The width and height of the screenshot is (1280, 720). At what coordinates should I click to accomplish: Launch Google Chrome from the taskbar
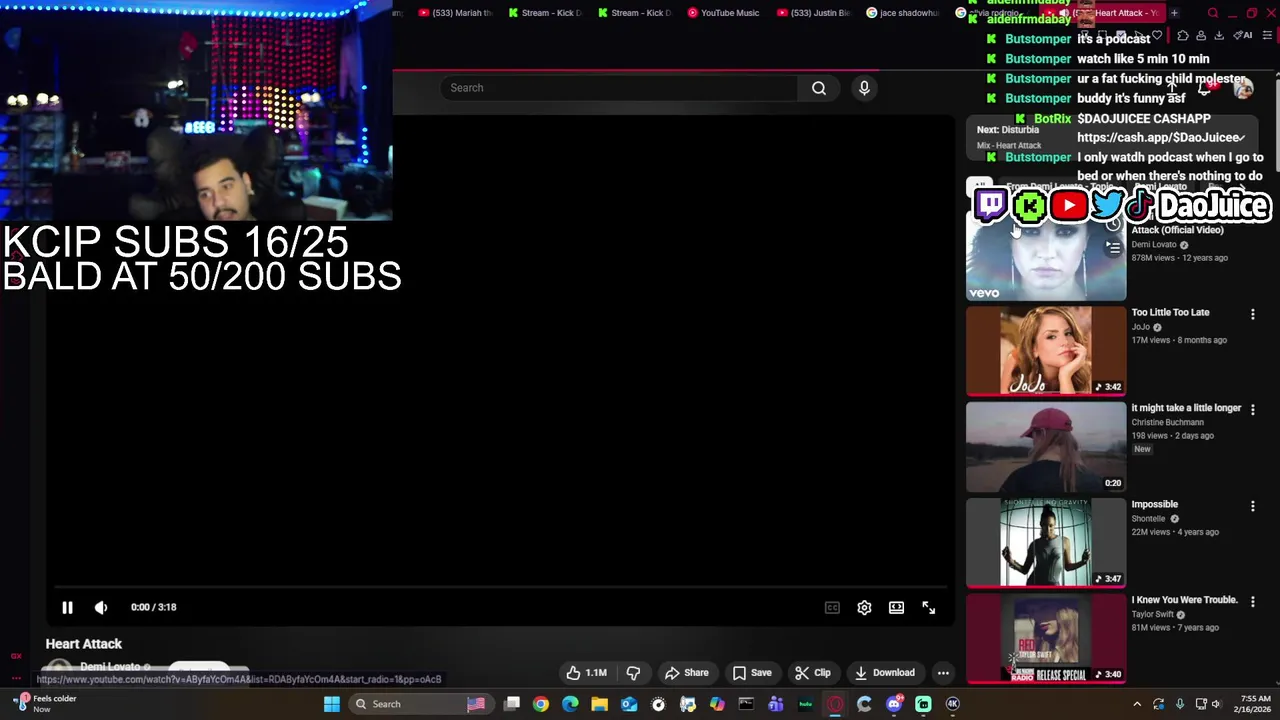pyautogui.click(x=541, y=704)
